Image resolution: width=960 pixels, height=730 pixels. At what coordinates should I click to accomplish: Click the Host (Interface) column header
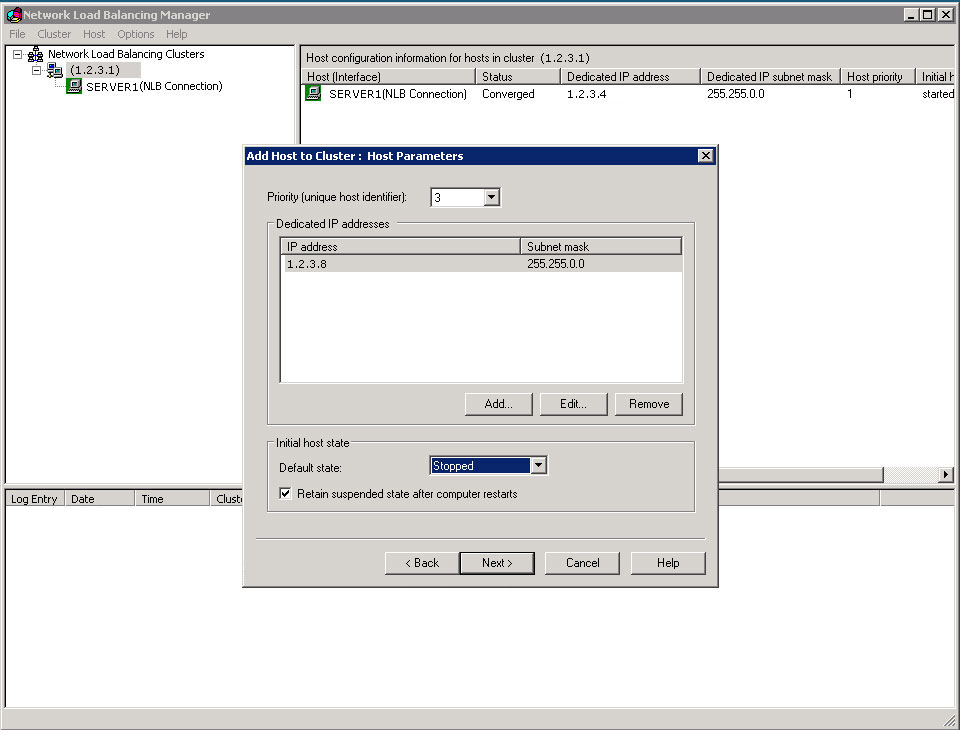[388, 77]
